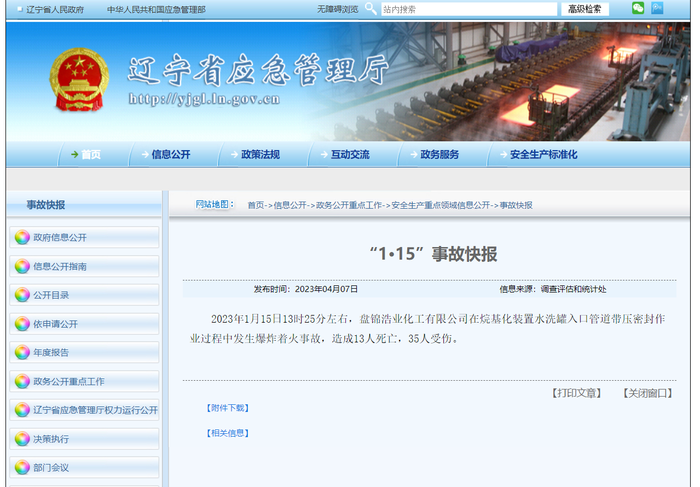Click the colorful orb beside 年度报告

[x=22, y=353]
